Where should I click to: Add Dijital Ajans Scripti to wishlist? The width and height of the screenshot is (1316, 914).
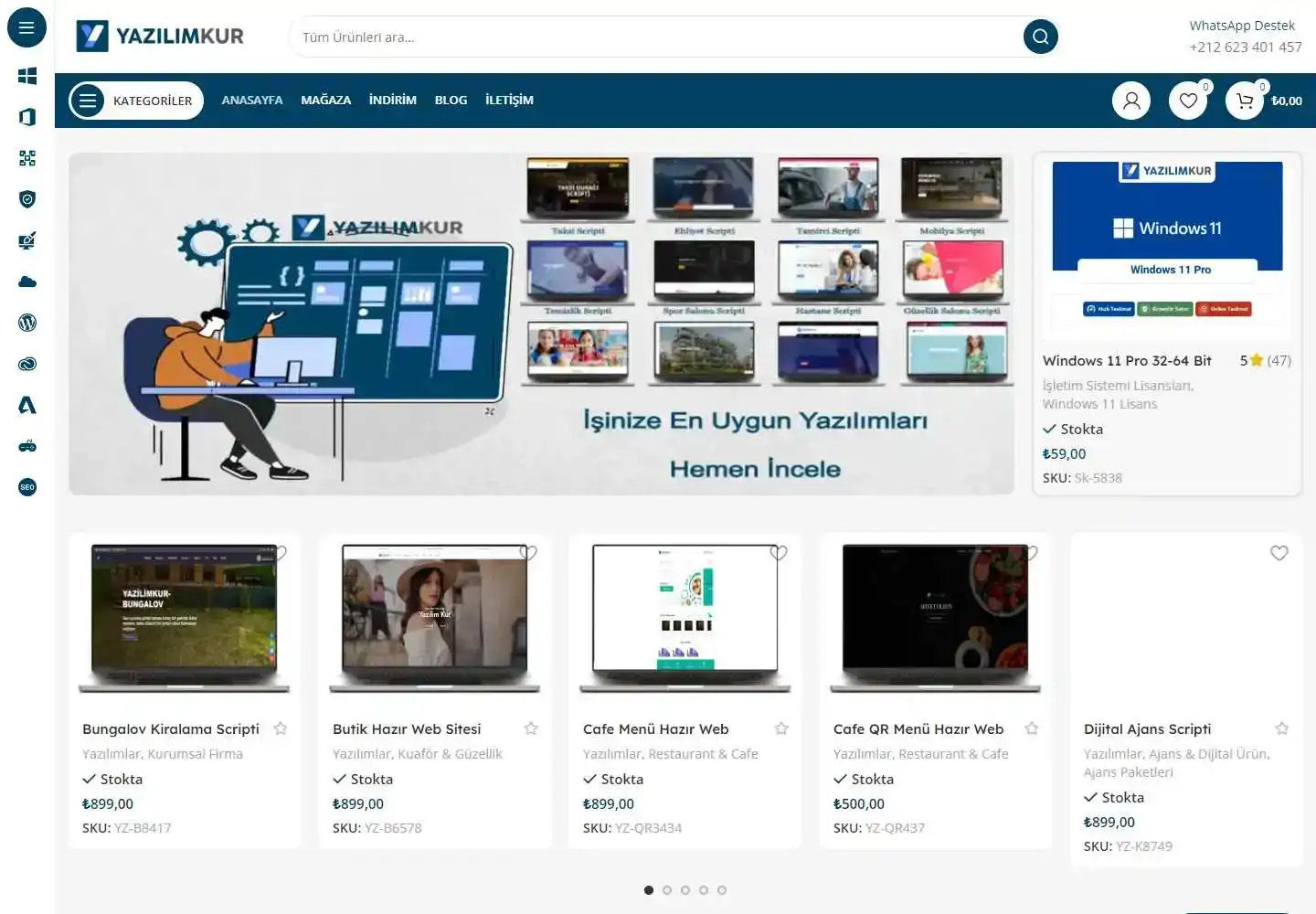pyautogui.click(x=1279, y=553)
